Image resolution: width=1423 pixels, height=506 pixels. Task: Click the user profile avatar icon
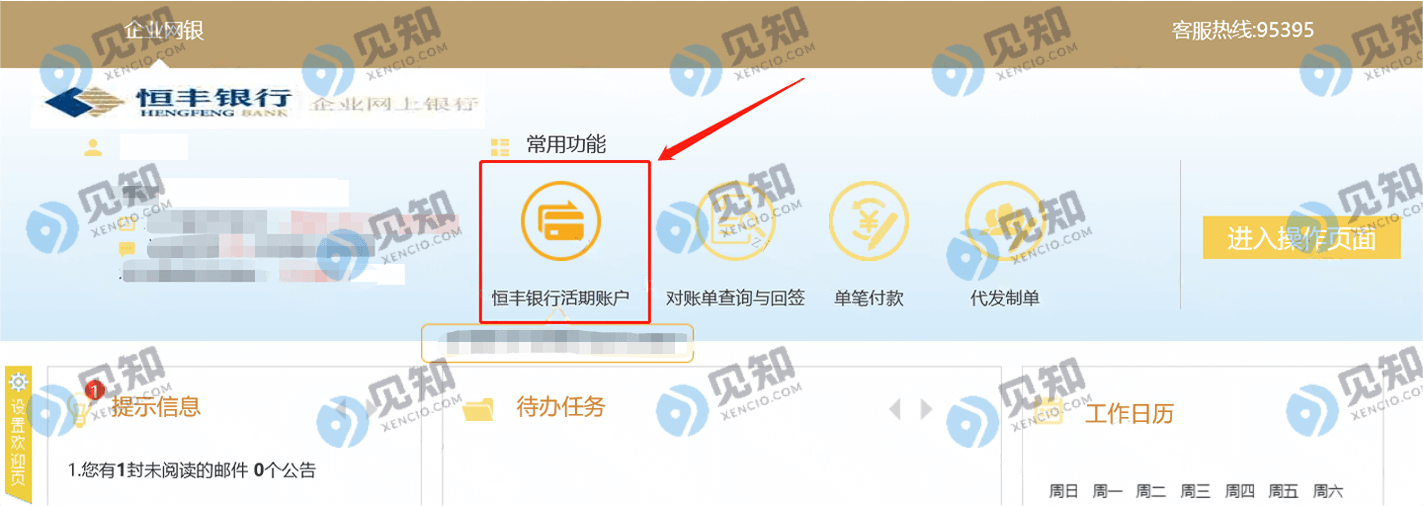[x=94, y=148]
